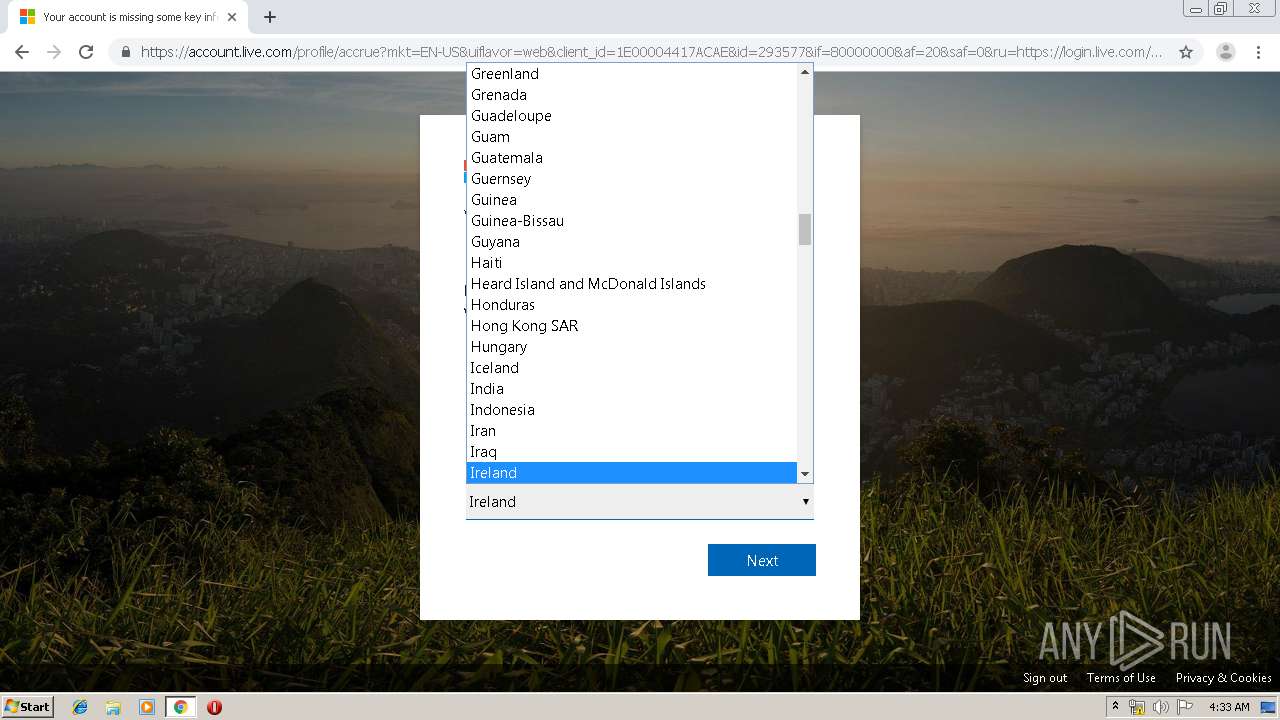
Task: Launch Internet Explorer from taskbar
Action: tap(80, 707)
